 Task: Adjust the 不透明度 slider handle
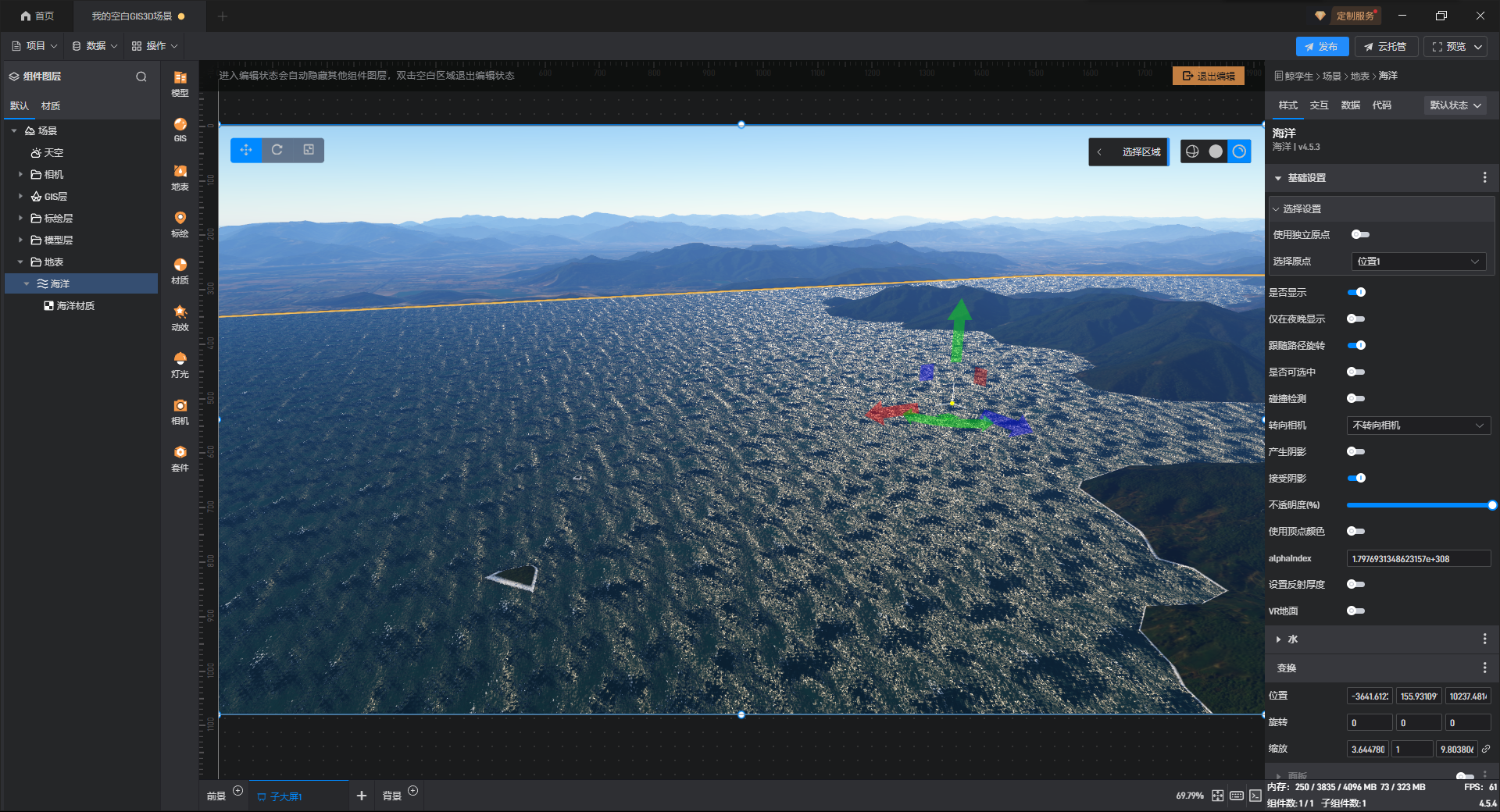coord(1492,505)
